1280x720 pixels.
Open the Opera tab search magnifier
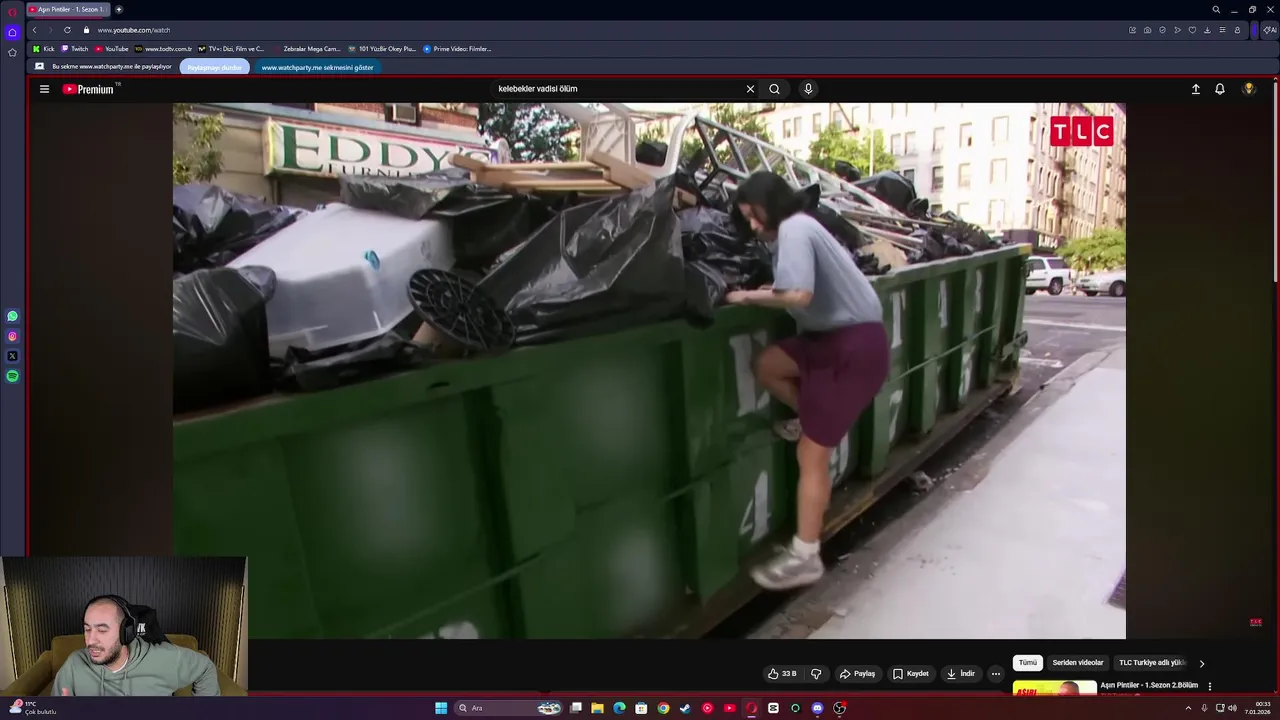[1216, 9]
